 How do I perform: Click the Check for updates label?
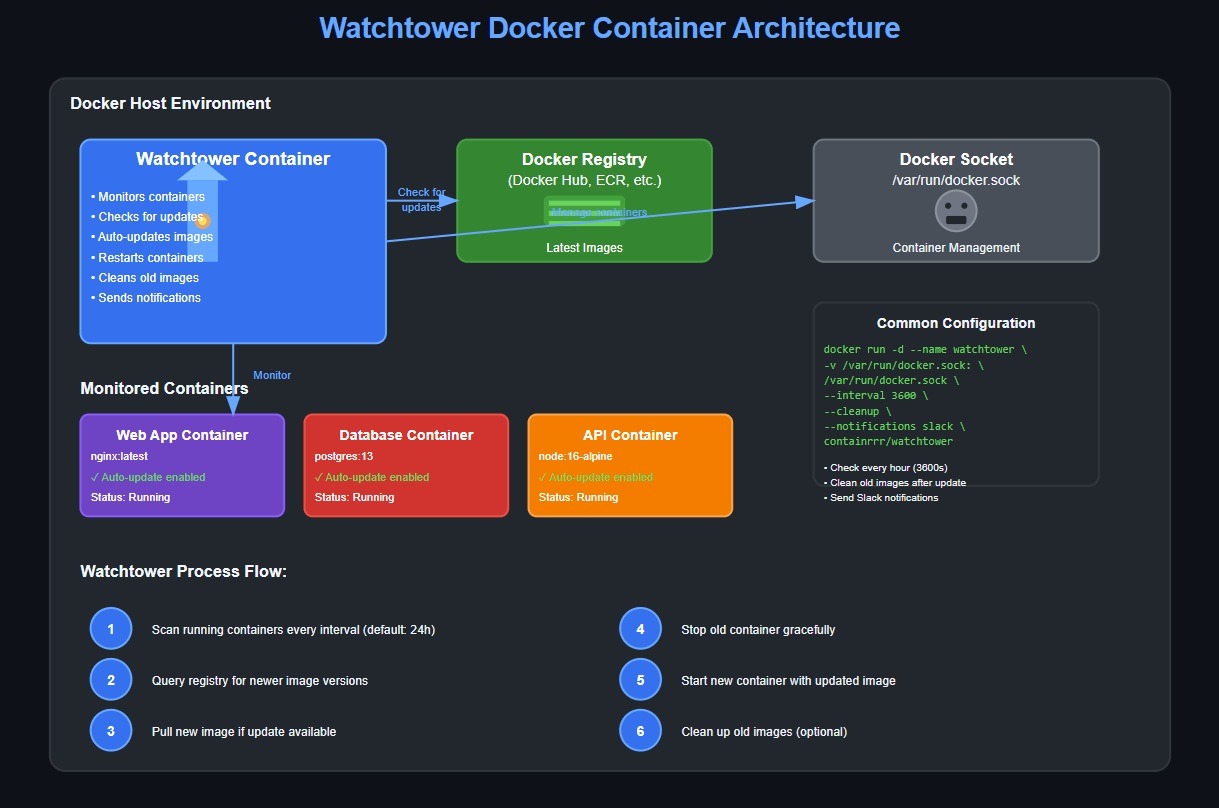click(421, 199)
